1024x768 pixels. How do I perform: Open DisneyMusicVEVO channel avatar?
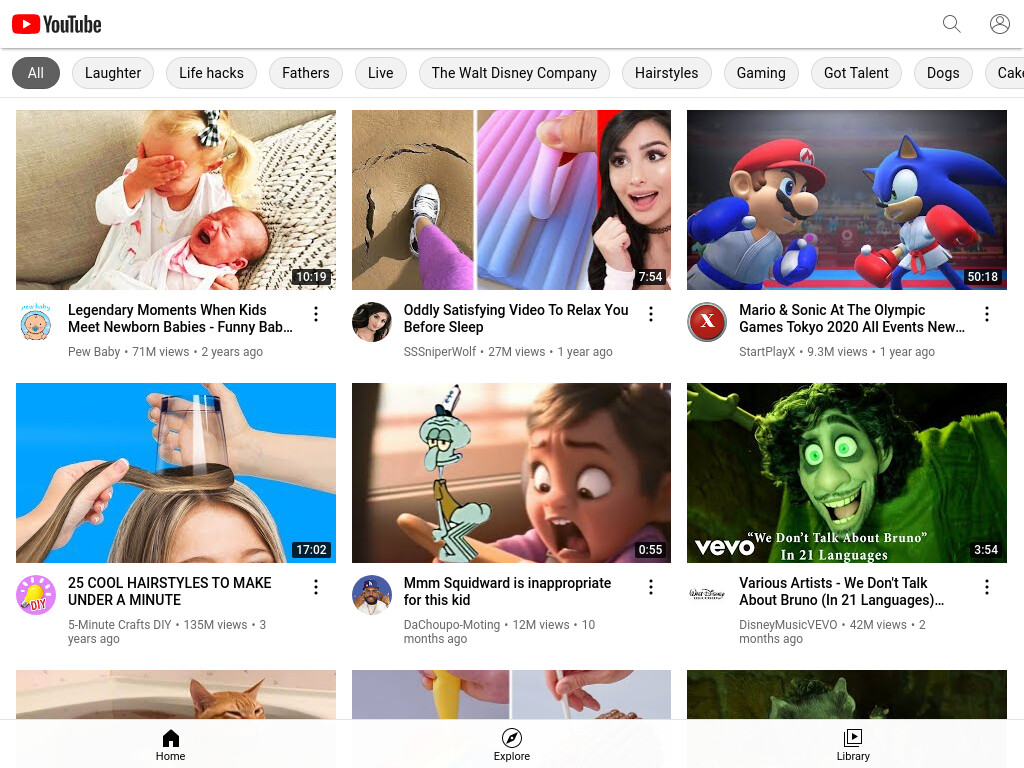707,594
